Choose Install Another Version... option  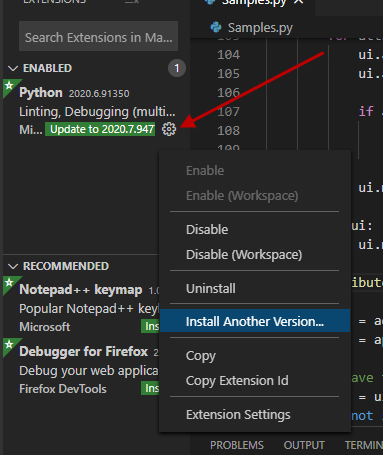point(255,321)
